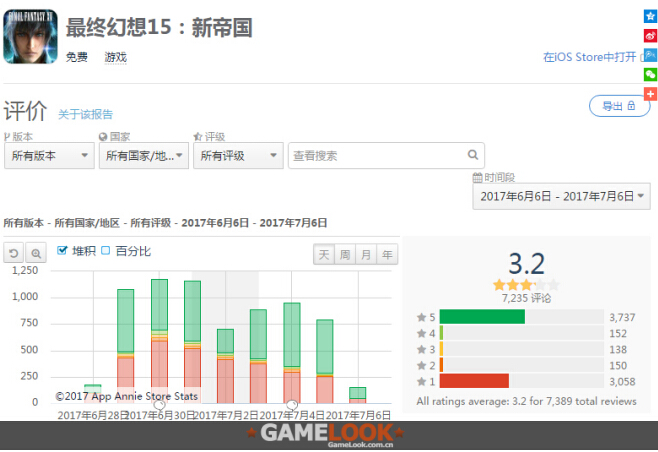Open the 所有国家/地区 country dropdown

tap(144, 156)
